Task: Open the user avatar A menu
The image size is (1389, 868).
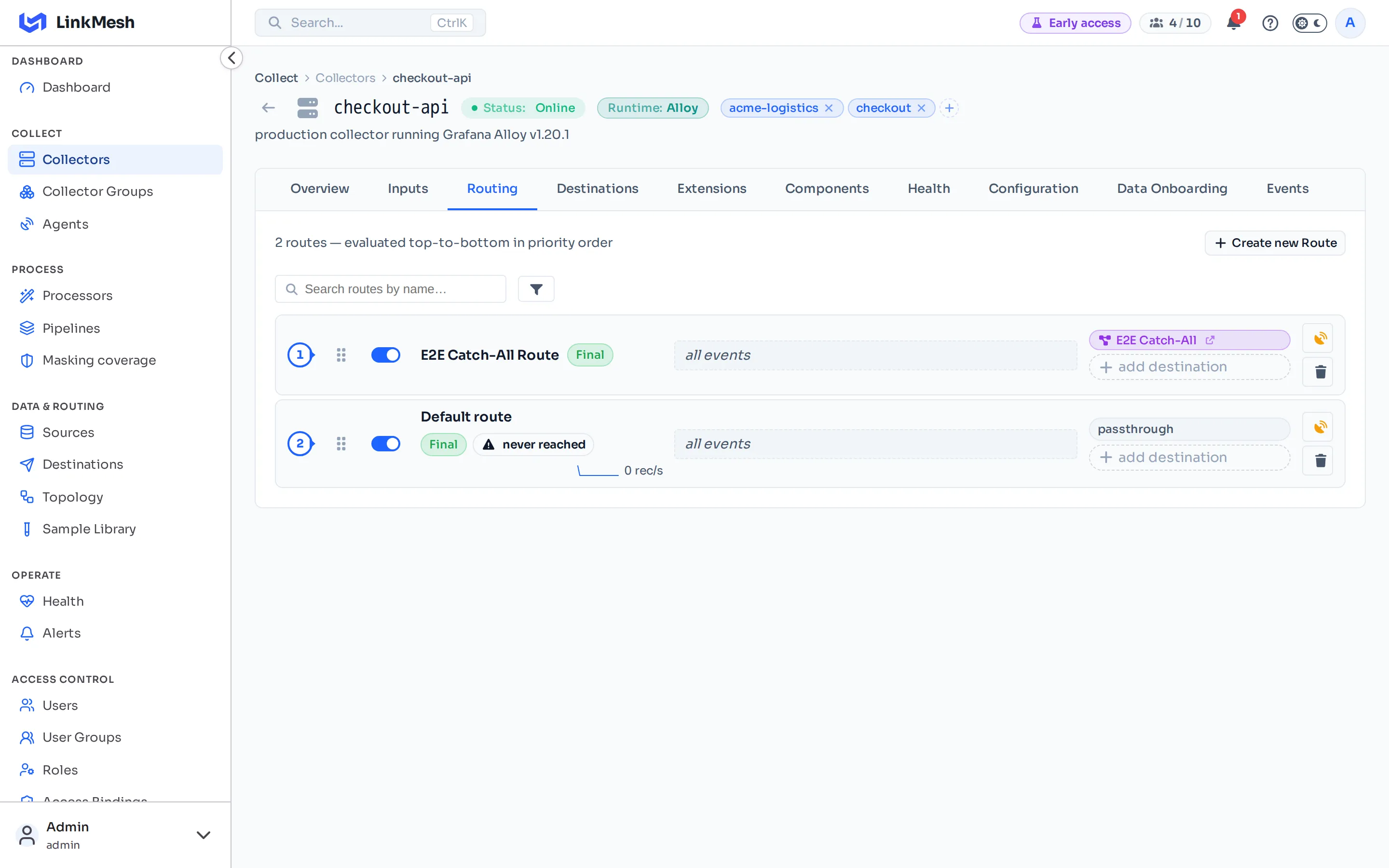Action: click(1350, 23)
